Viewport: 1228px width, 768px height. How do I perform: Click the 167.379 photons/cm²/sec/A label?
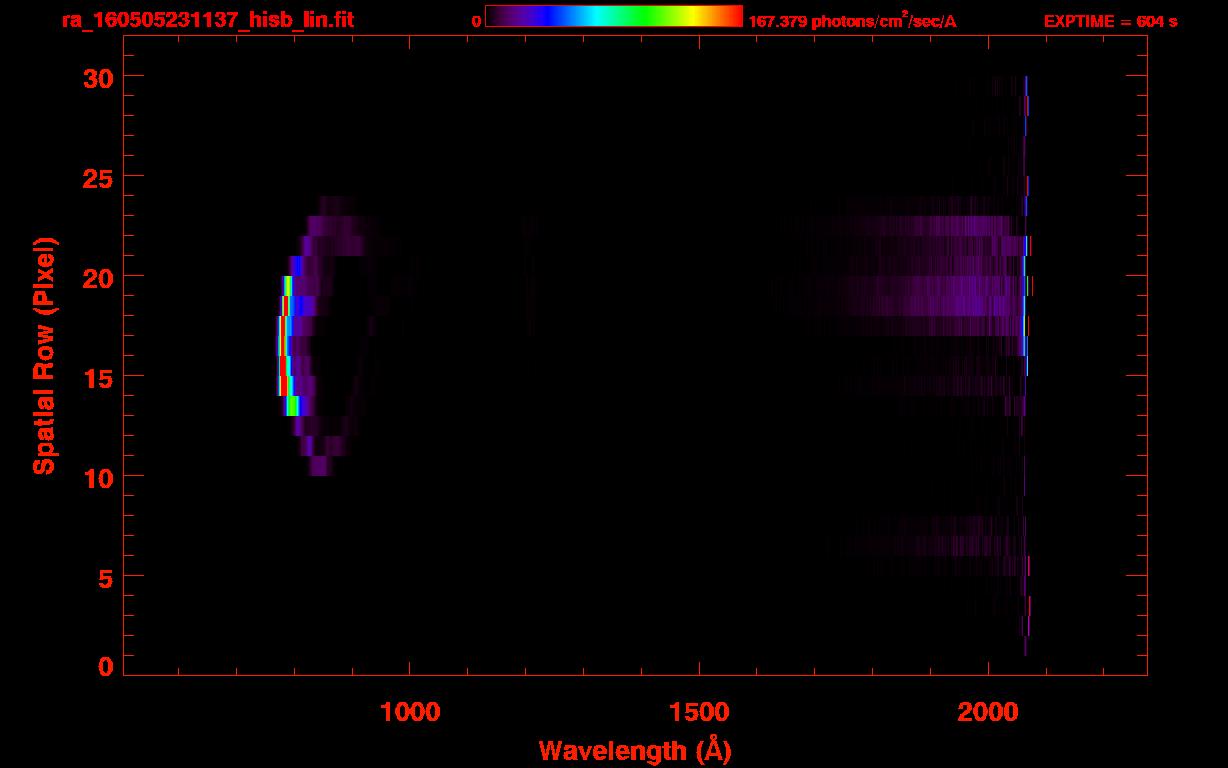coord(852,20)
